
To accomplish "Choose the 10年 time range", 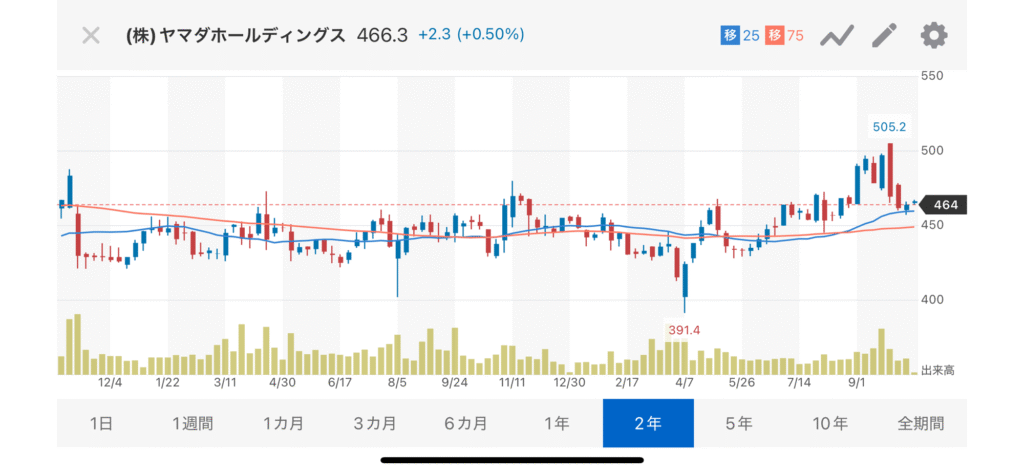I will click(830, 423).
